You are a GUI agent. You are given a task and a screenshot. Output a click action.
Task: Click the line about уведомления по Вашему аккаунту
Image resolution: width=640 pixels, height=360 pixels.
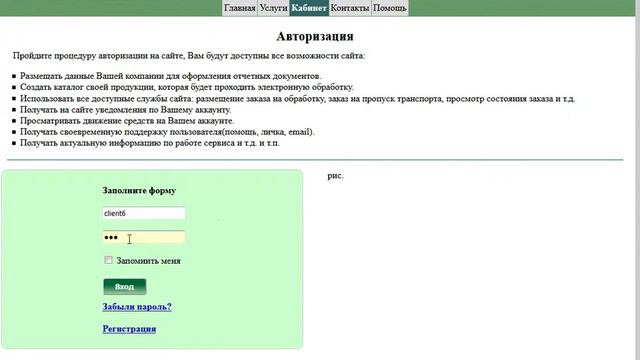(x=126, y=109)
